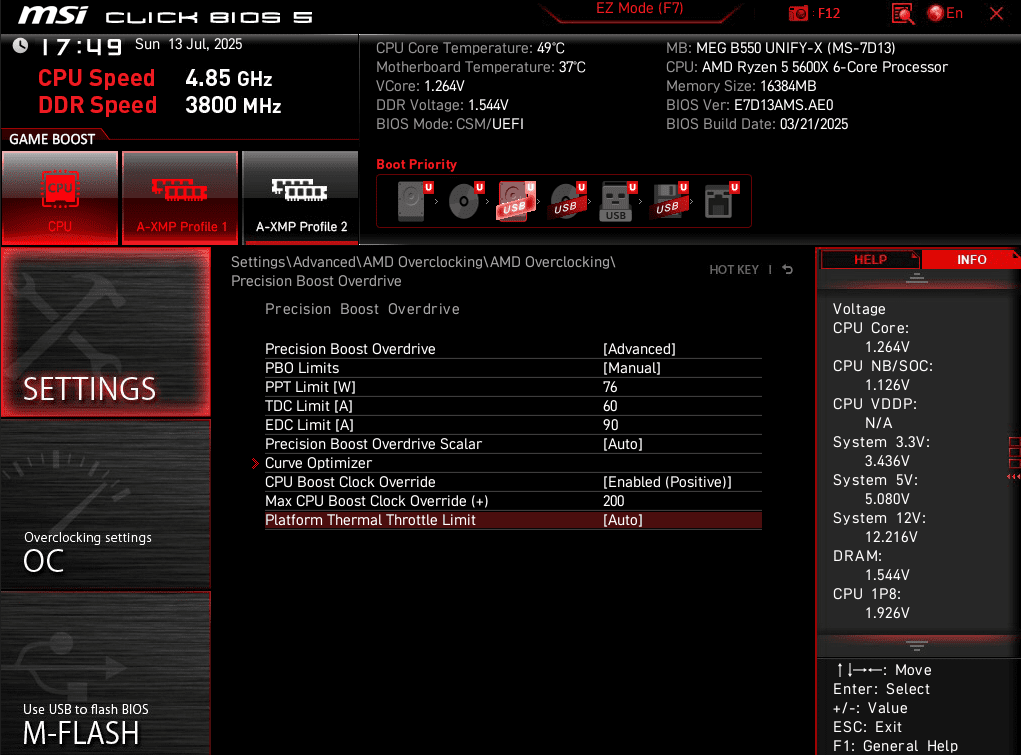Expand the Curve Optimizer submenu
Viewport: 1021px width, 755px height.
click(x=513, y=463)
